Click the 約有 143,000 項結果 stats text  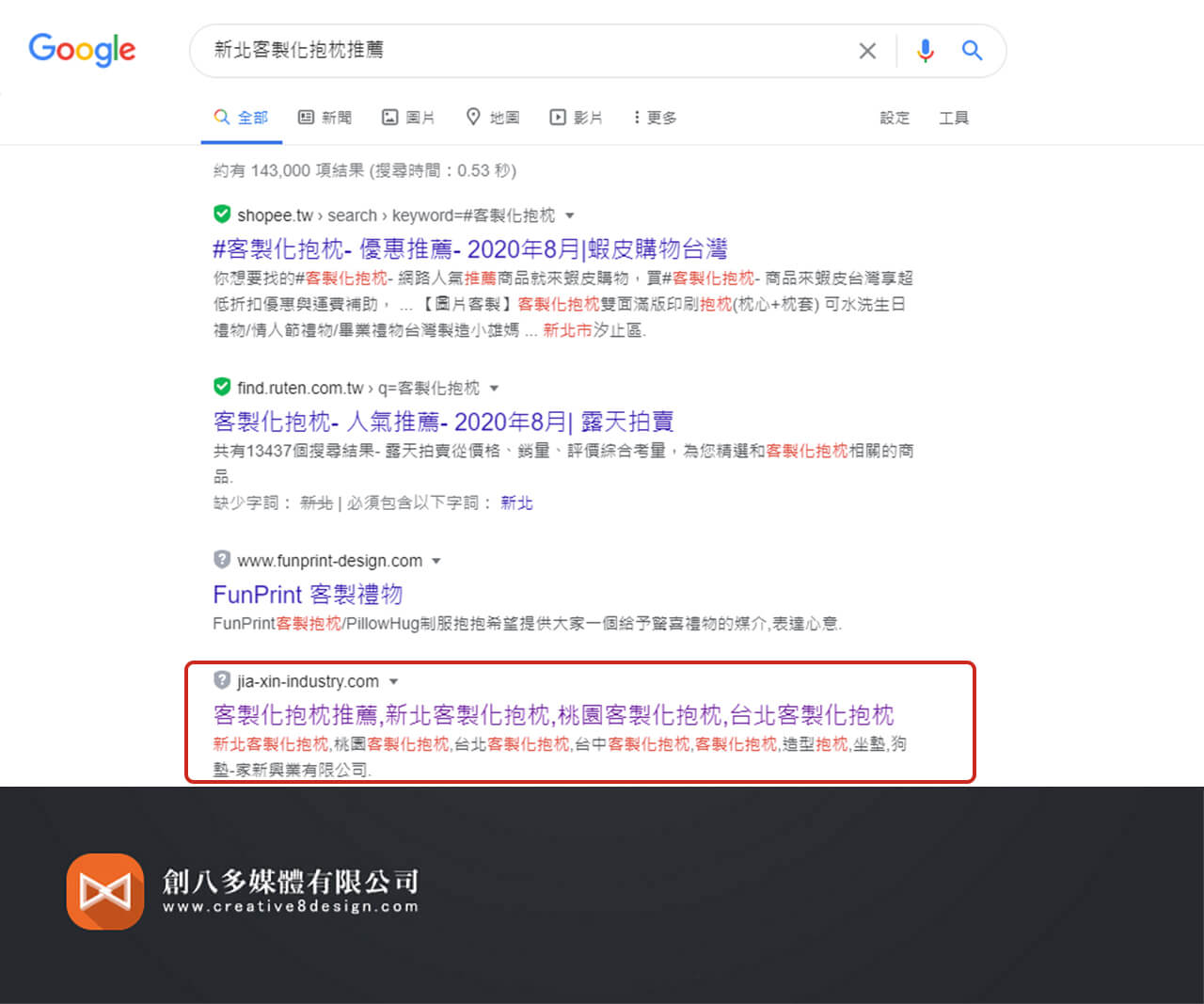tap(365, 170)
